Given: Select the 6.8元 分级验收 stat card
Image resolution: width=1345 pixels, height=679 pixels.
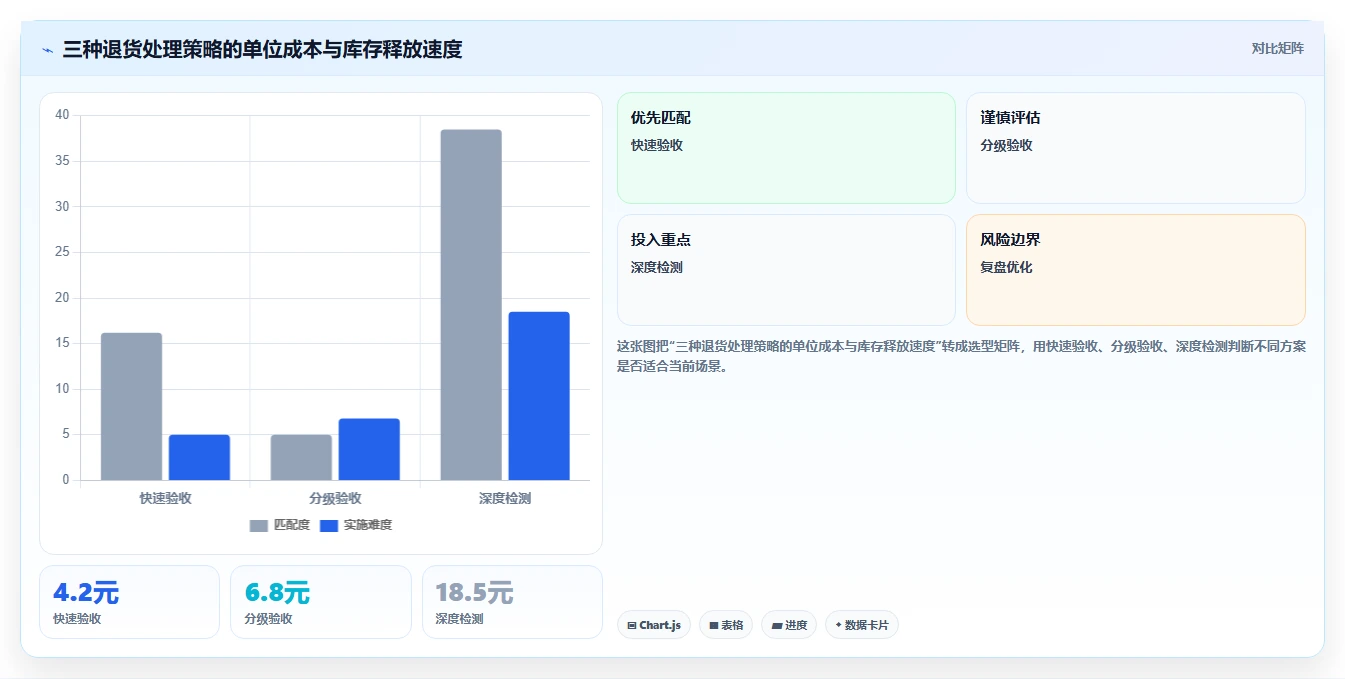Looking at the screenshot, I should (x=321, y=602).
